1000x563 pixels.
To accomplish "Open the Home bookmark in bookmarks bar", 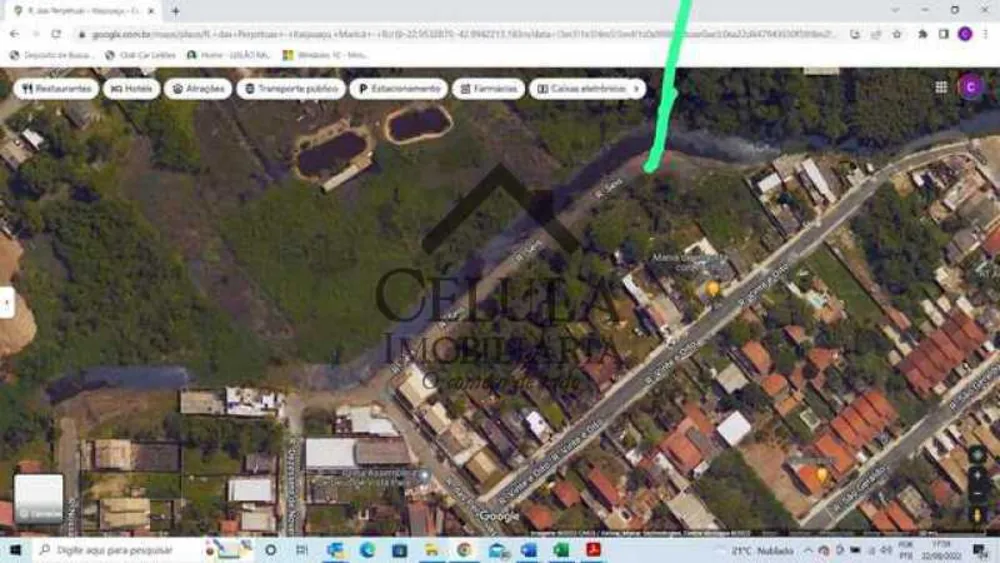I will pyautogui.click(x=228, y=55).
